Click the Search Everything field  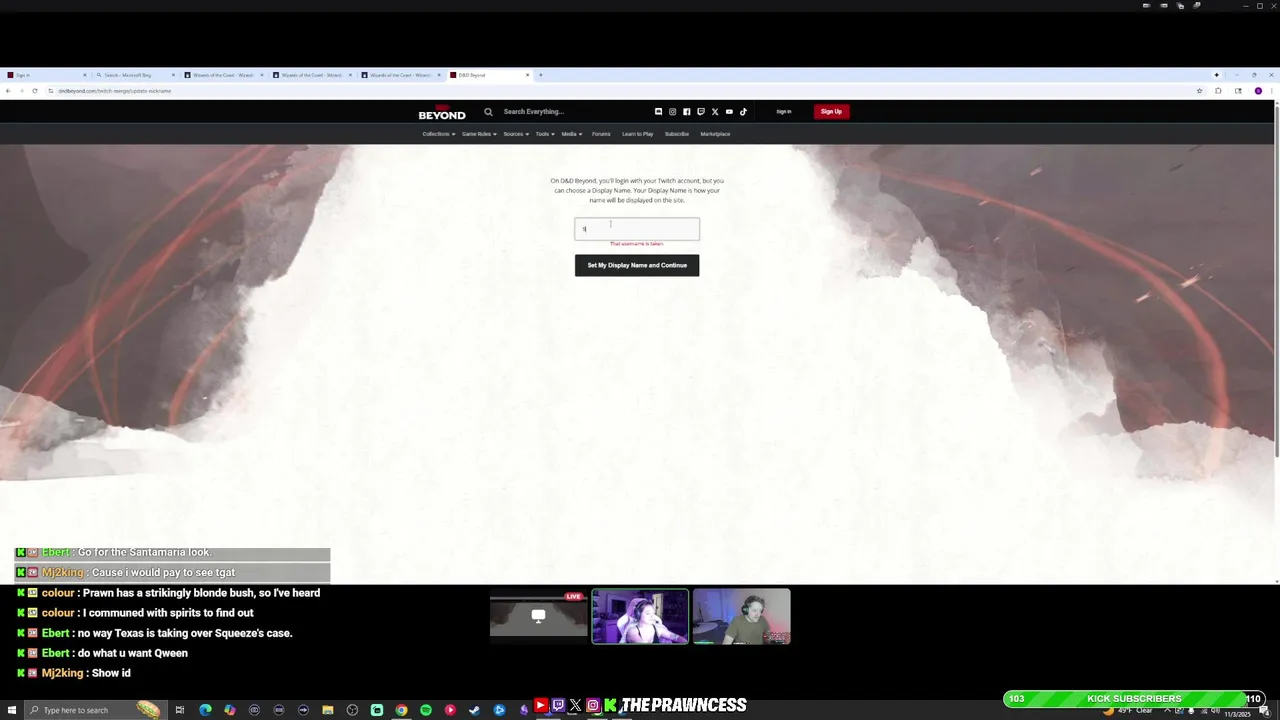[x=534, y=112]
